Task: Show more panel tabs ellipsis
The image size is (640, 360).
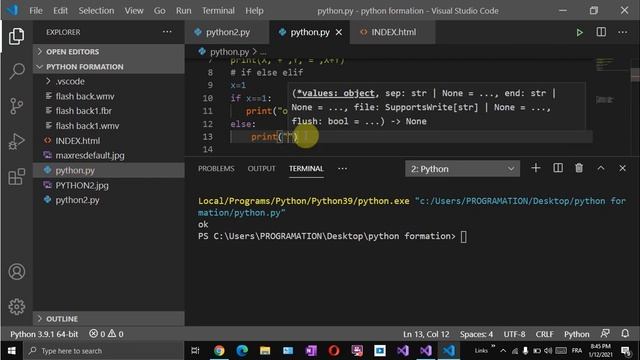Action: coord(342,169)
